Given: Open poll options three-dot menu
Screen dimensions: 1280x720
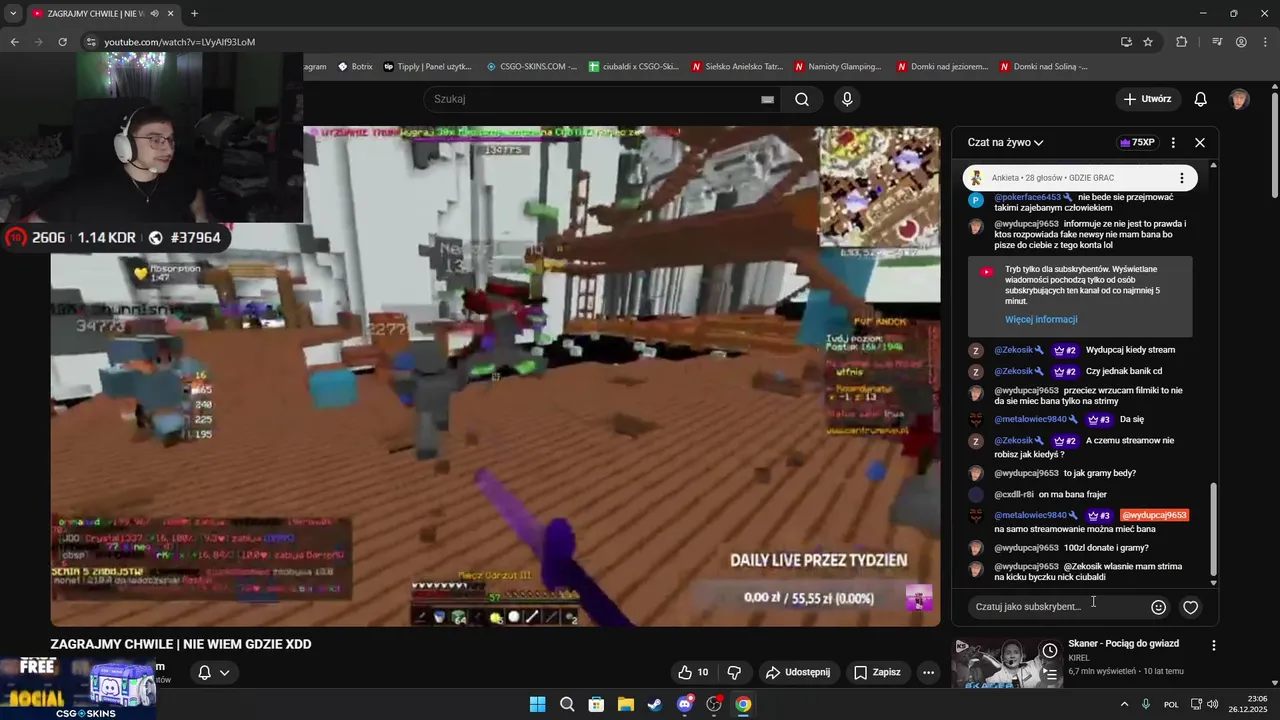Looking at the screenshot, I should pyautogui.click(x=1181, y=178).
